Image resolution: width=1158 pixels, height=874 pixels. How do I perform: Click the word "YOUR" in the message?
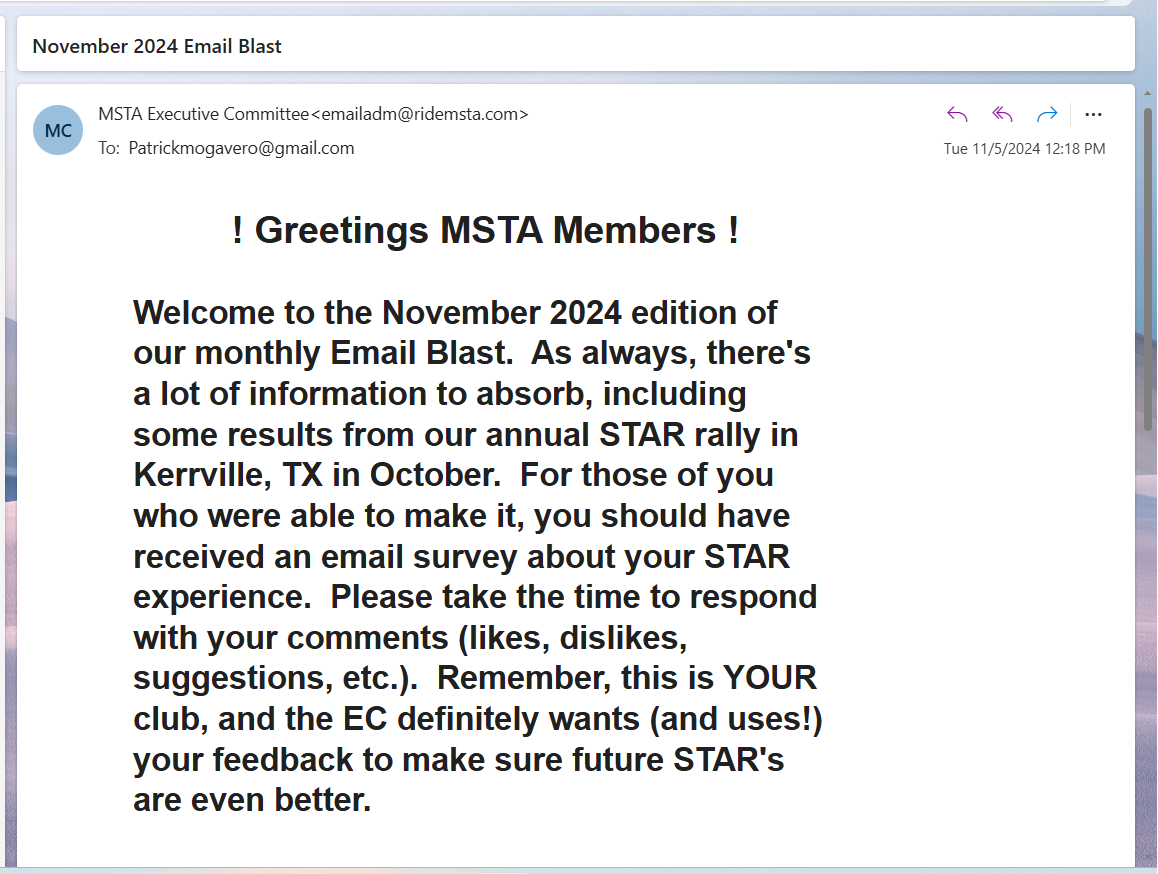coord(770,678)
